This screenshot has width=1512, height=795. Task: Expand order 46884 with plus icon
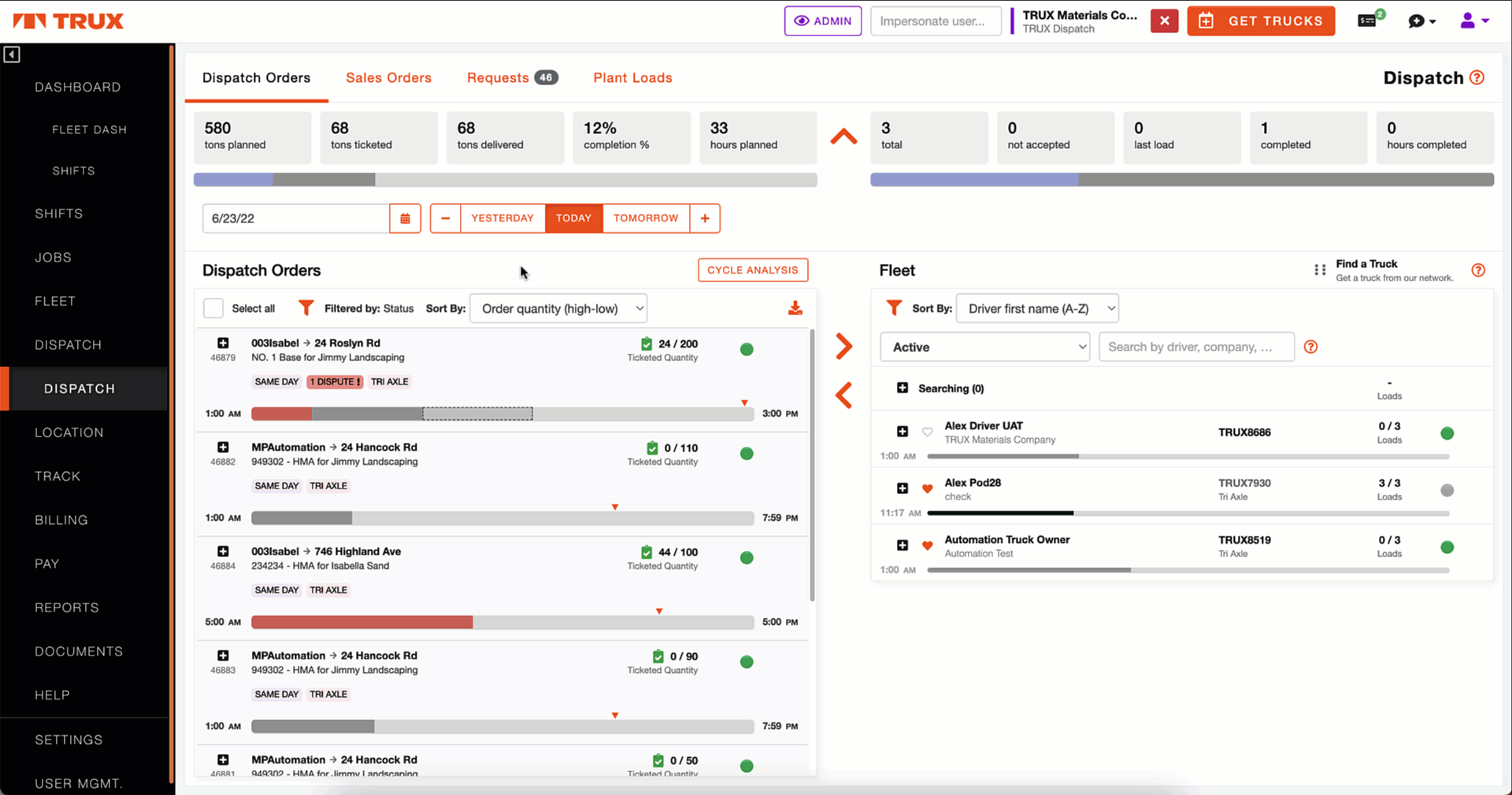223,552
